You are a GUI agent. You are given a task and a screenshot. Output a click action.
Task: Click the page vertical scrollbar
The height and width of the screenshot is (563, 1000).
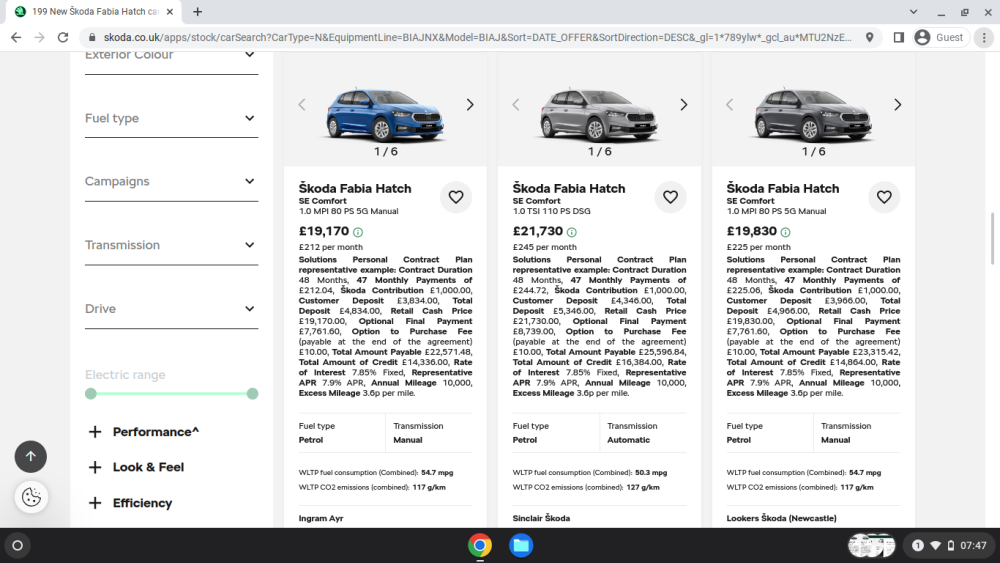(x=992, y=238)
